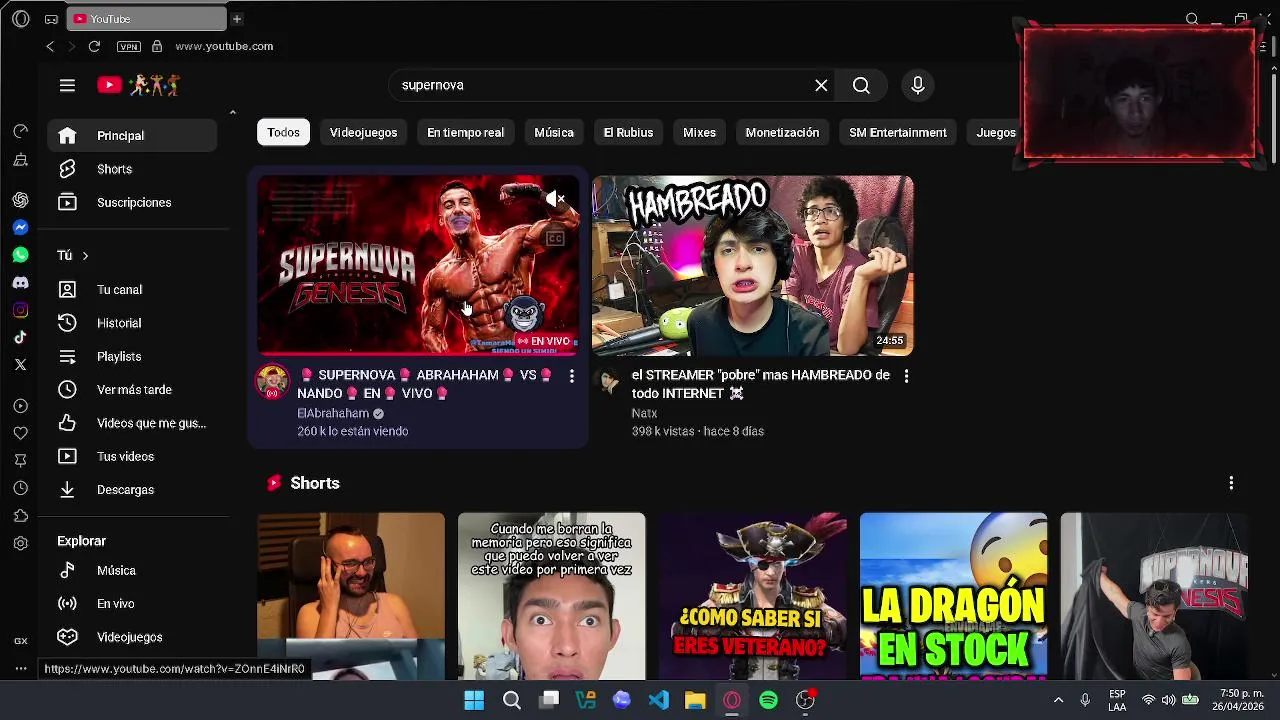This screenshot has width=1280, height=720.
Task: Open En vivo under Explorar
Action: 132,604
